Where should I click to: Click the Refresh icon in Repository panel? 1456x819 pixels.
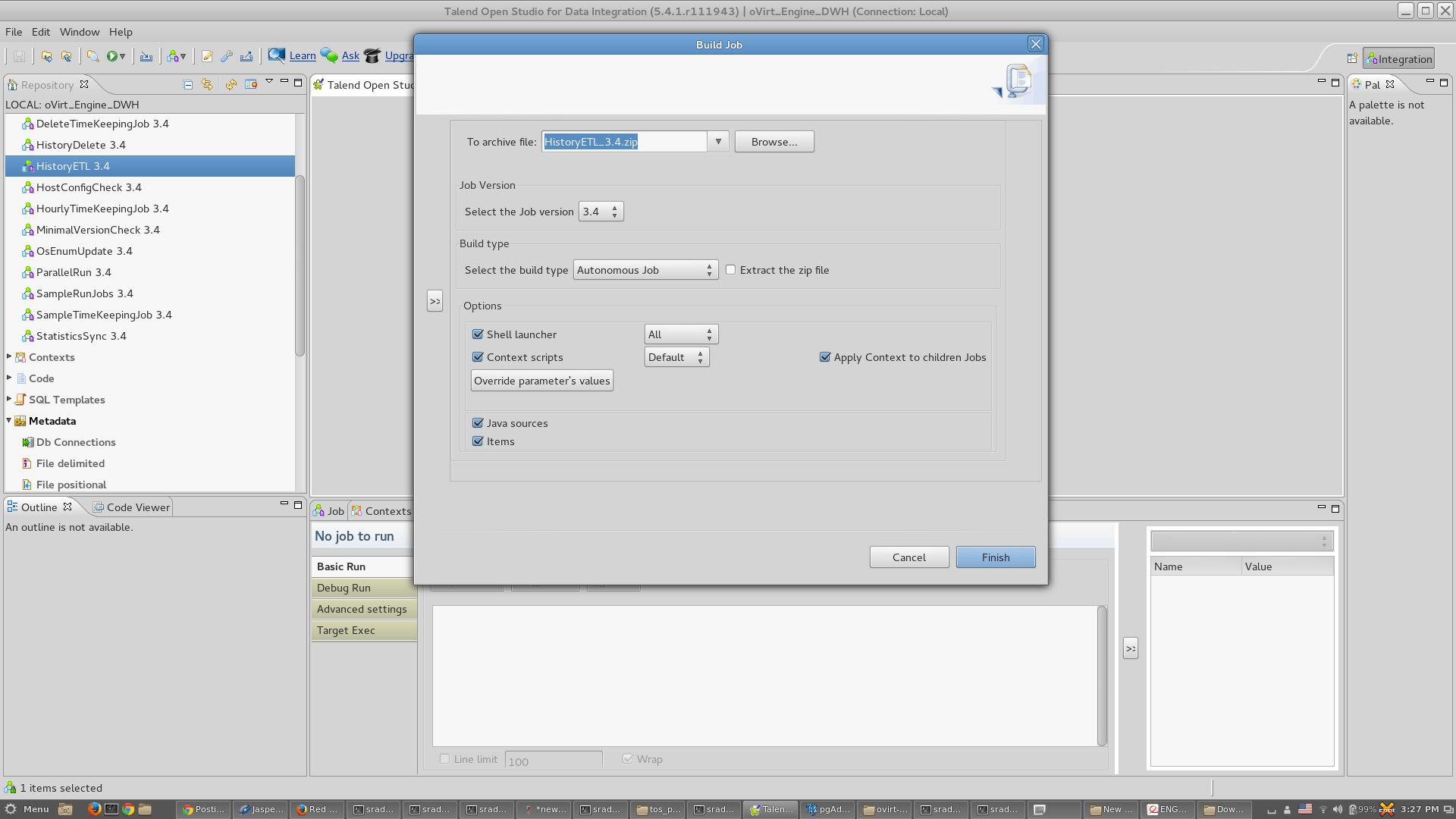pyautogui.click(x=231, y=85)
